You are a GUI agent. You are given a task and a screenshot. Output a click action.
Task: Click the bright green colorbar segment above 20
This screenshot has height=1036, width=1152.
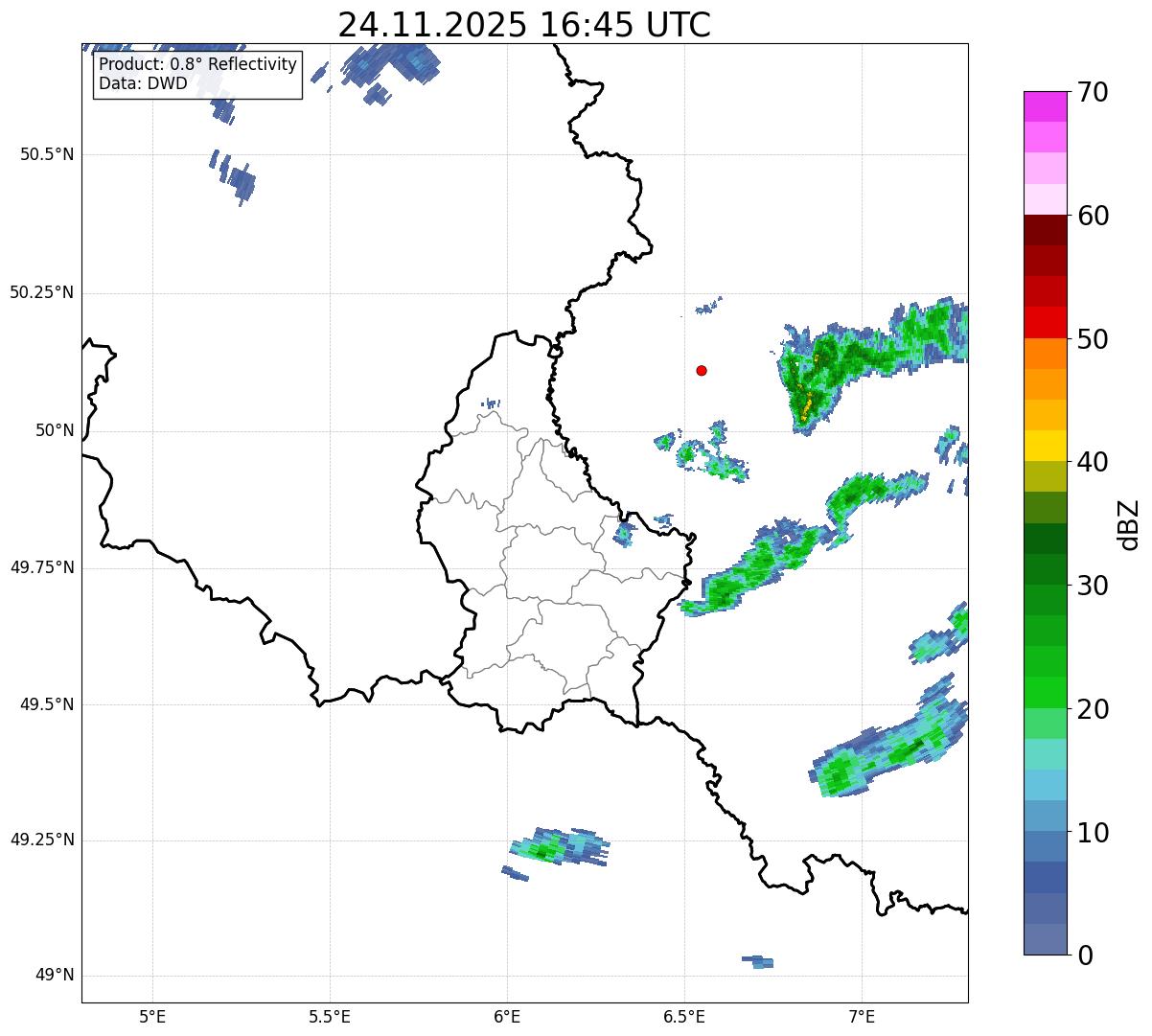tap(1046, 692)
